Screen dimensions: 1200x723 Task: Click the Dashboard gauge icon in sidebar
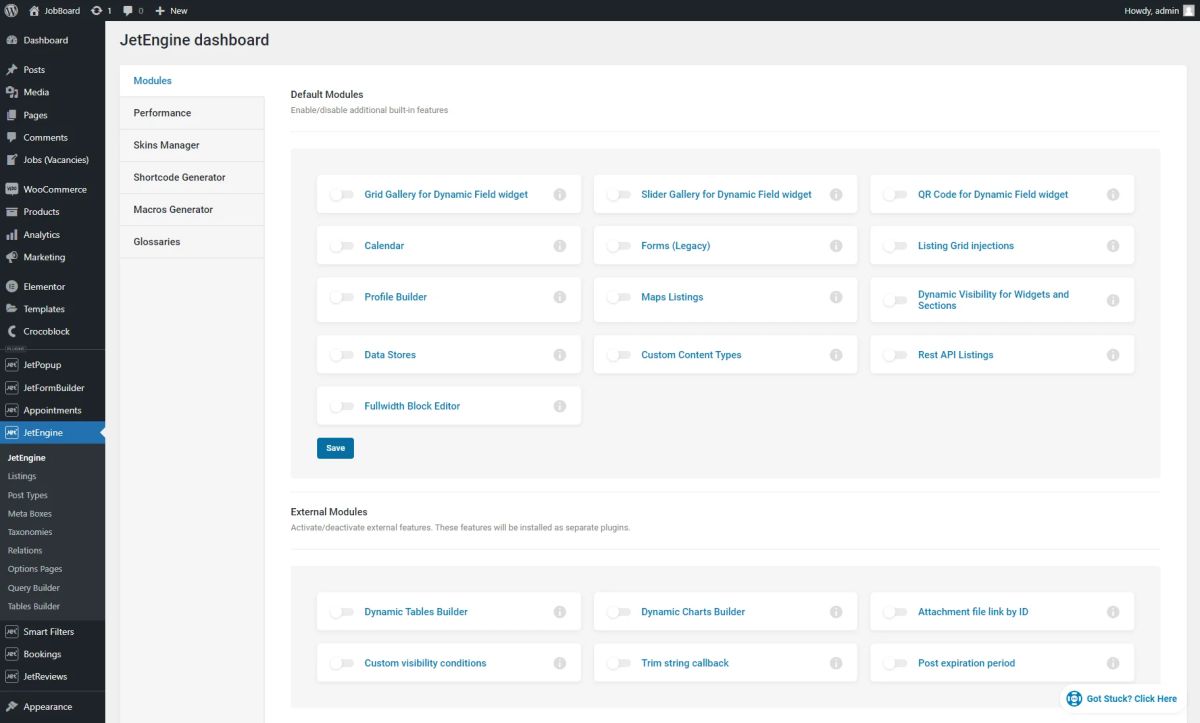click(x=11, y=40)
